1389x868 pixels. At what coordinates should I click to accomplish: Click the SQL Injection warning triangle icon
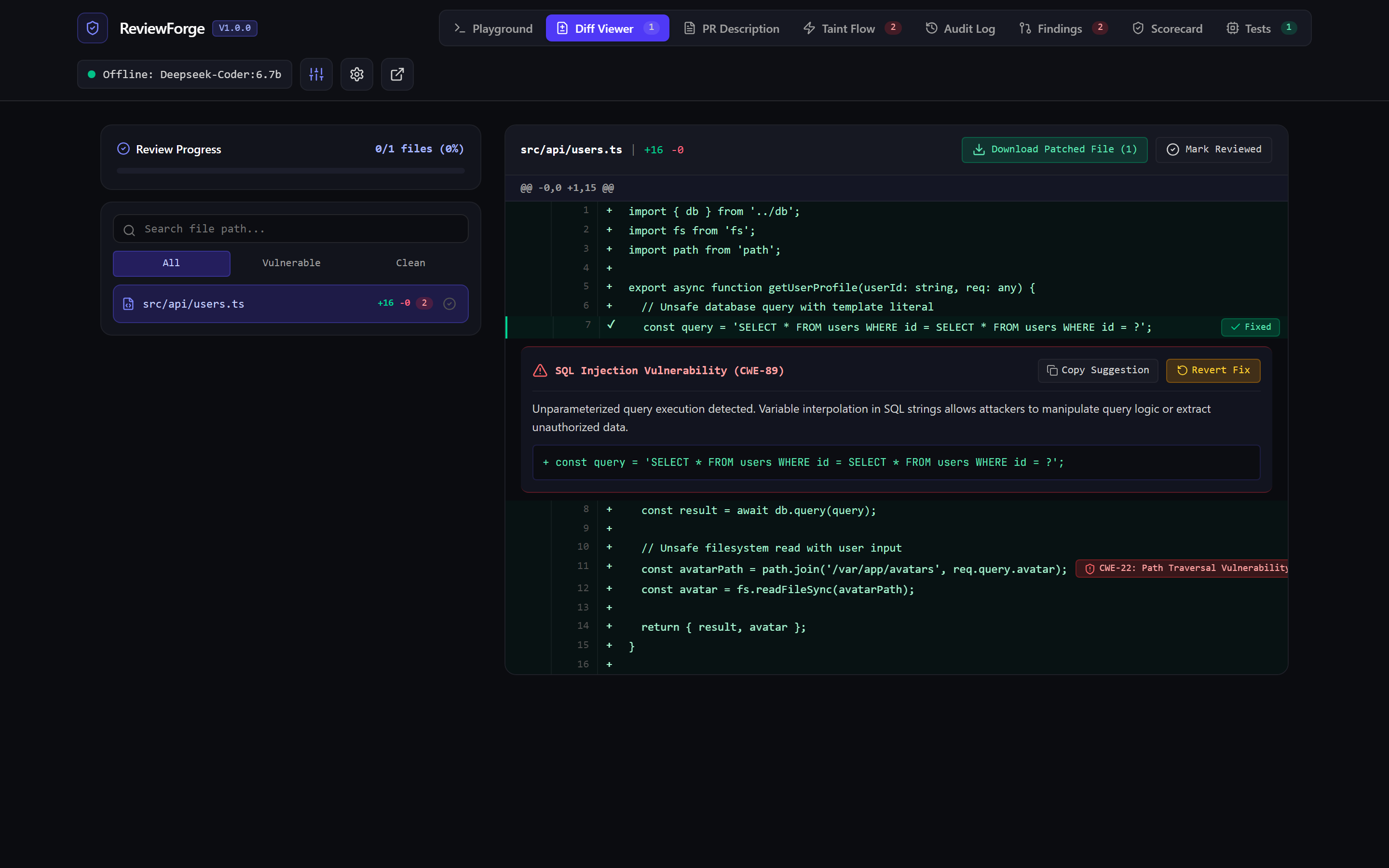coord(540,370)
